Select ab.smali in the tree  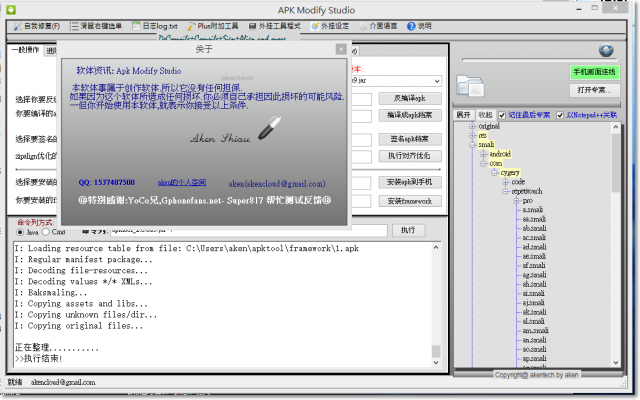pos(534,229)
